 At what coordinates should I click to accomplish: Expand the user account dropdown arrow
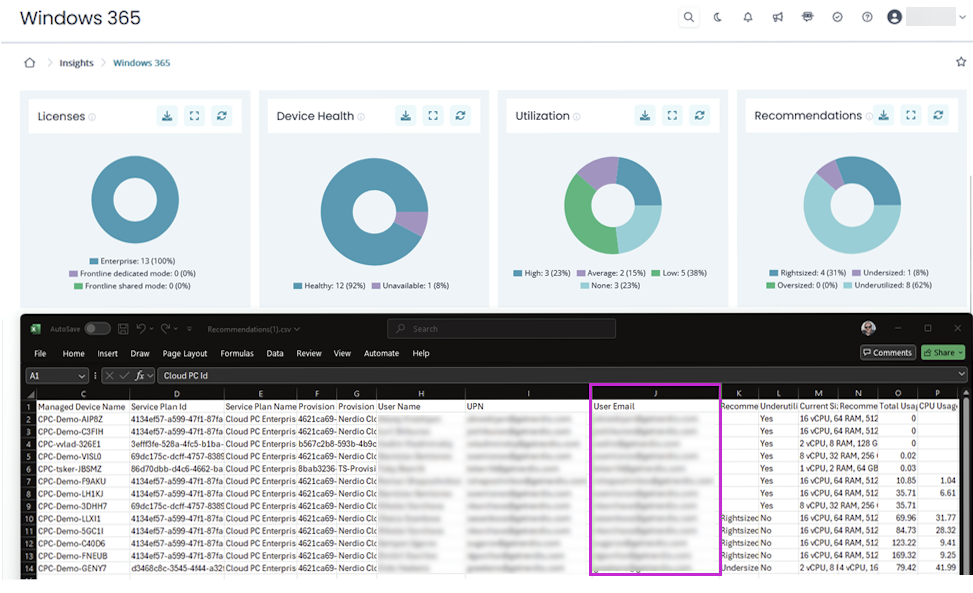tap(963, 17)
